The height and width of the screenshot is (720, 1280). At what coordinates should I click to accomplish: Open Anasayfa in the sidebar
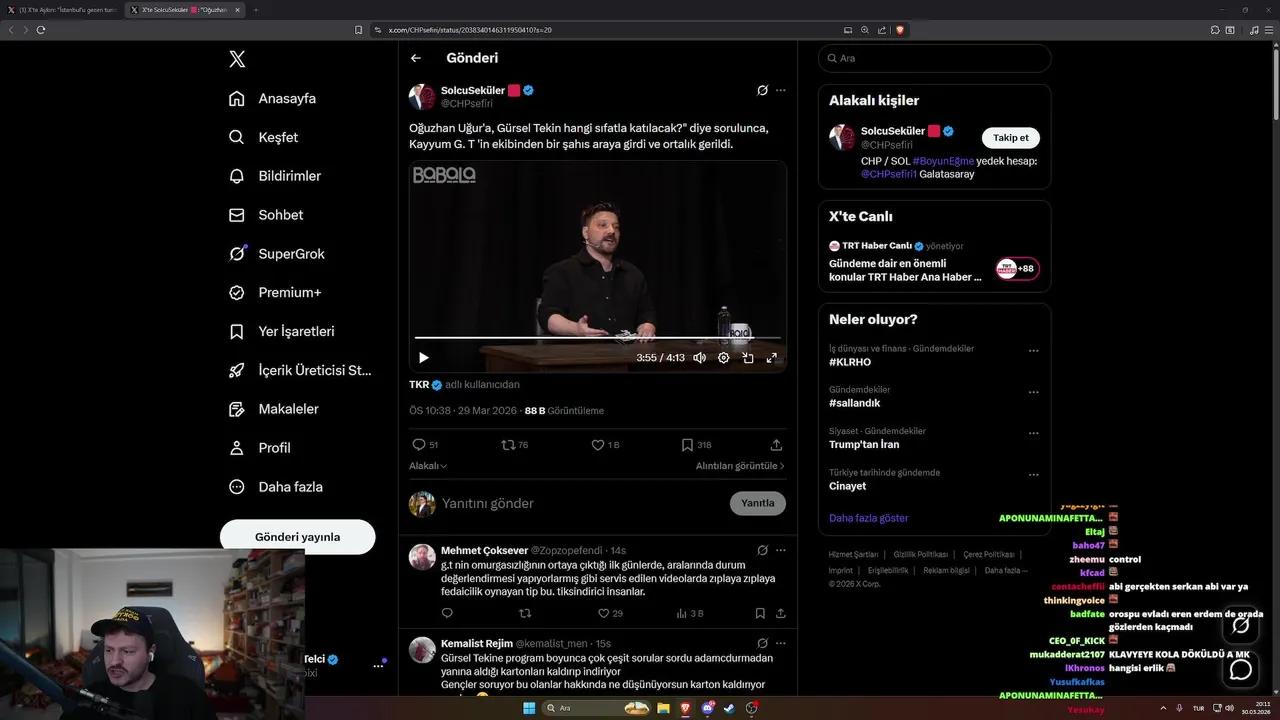pos(272,99)
